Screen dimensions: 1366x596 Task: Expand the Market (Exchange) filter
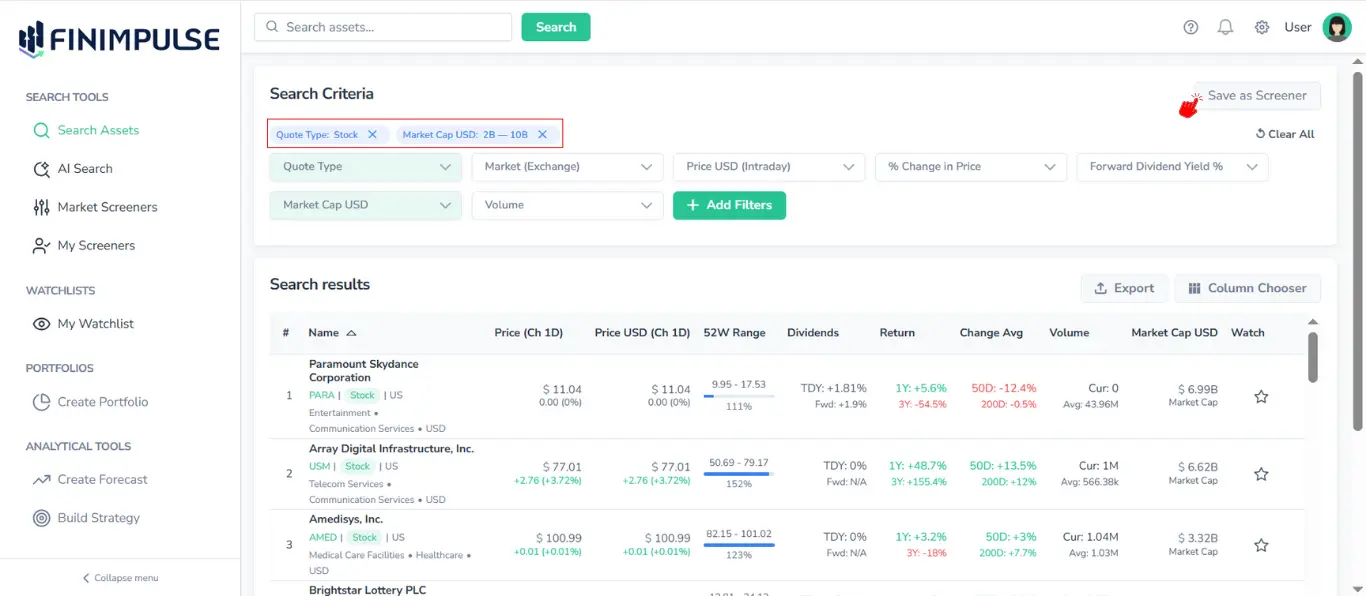click(x=567, y=167)
